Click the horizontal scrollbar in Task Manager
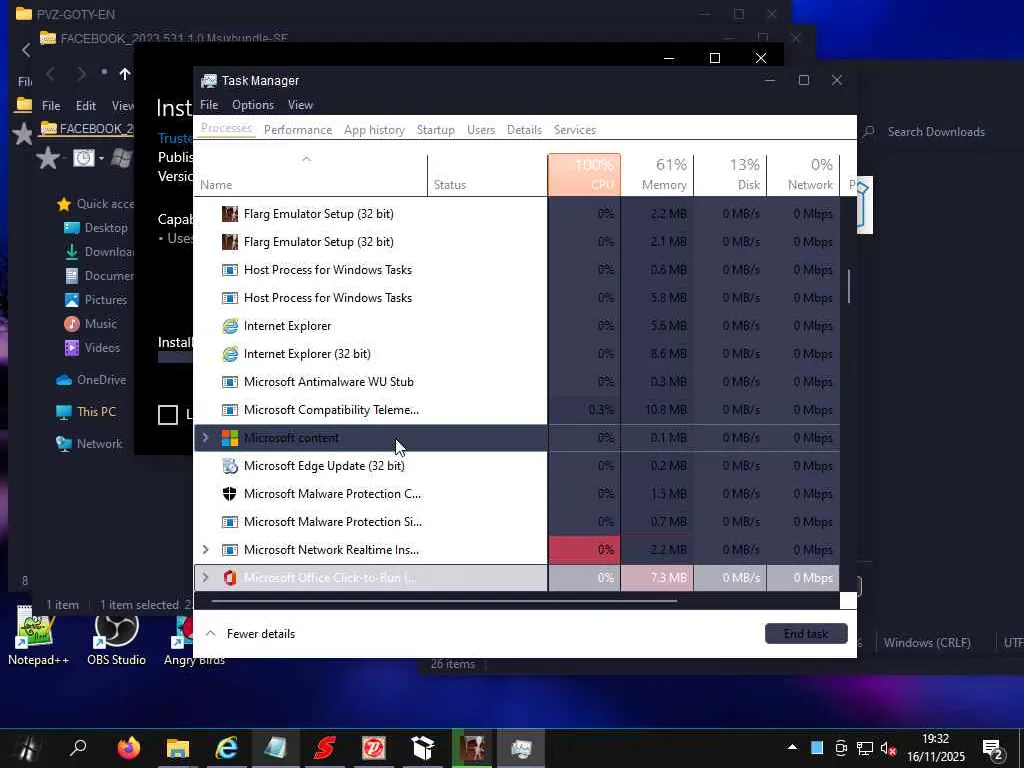 444,601
